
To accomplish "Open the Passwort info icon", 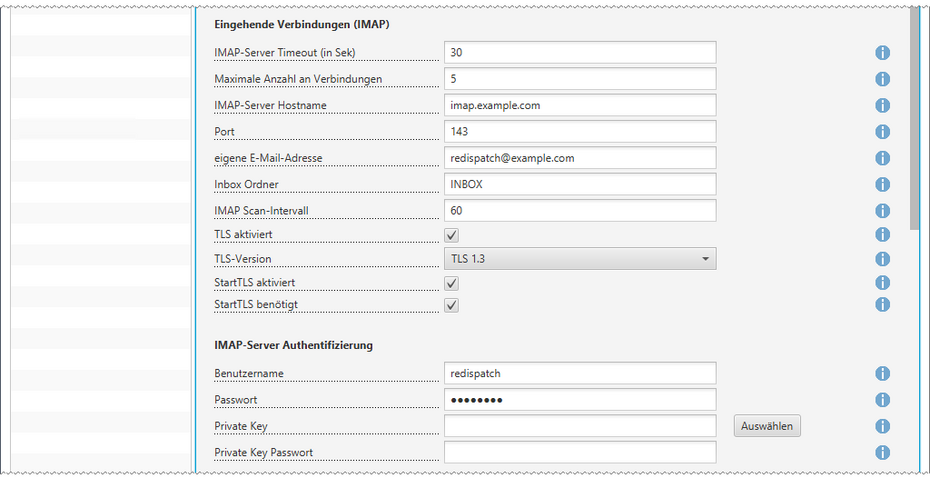I will [883, 400].
